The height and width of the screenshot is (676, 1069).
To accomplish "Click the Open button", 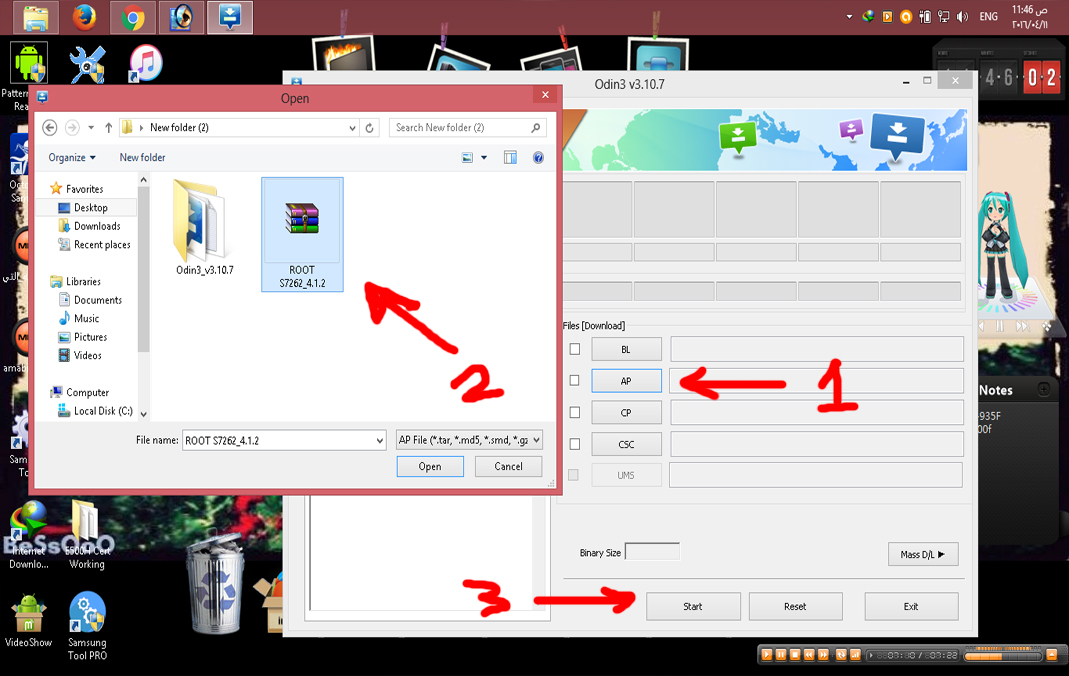I will tap(430, 467).
